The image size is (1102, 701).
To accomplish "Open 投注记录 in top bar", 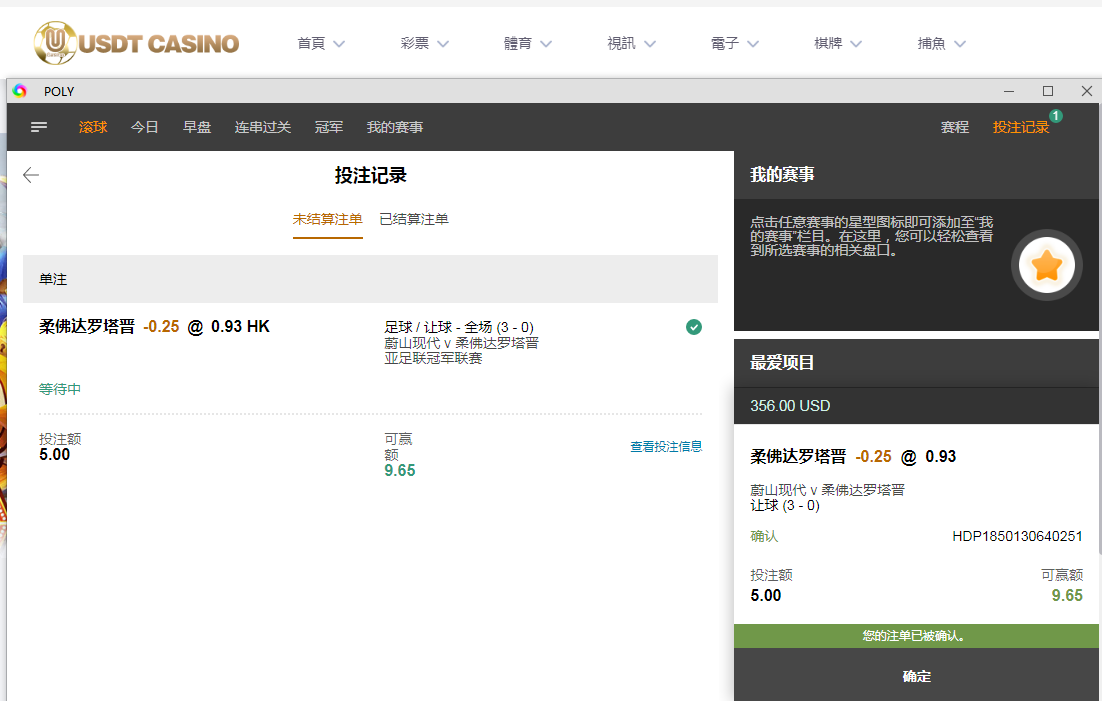I will [x=1020, y=127].
